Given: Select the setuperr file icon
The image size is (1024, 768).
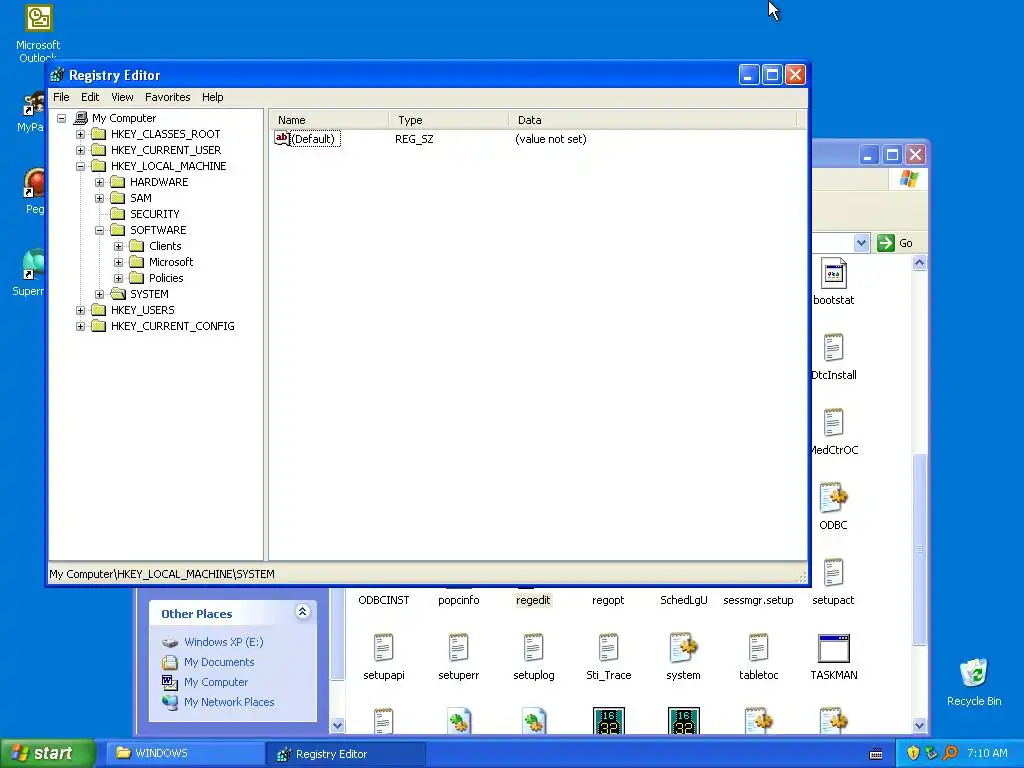Looking at the screenshot, I should pos(458,648).
